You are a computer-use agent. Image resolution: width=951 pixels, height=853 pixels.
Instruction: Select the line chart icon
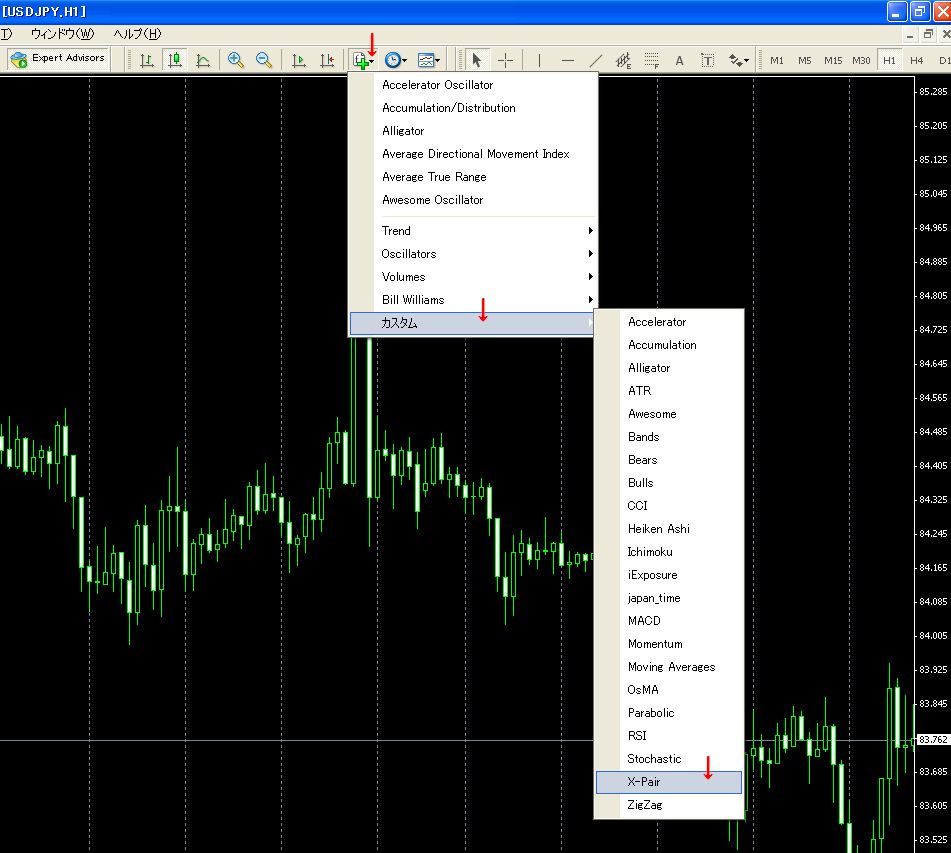203,60
